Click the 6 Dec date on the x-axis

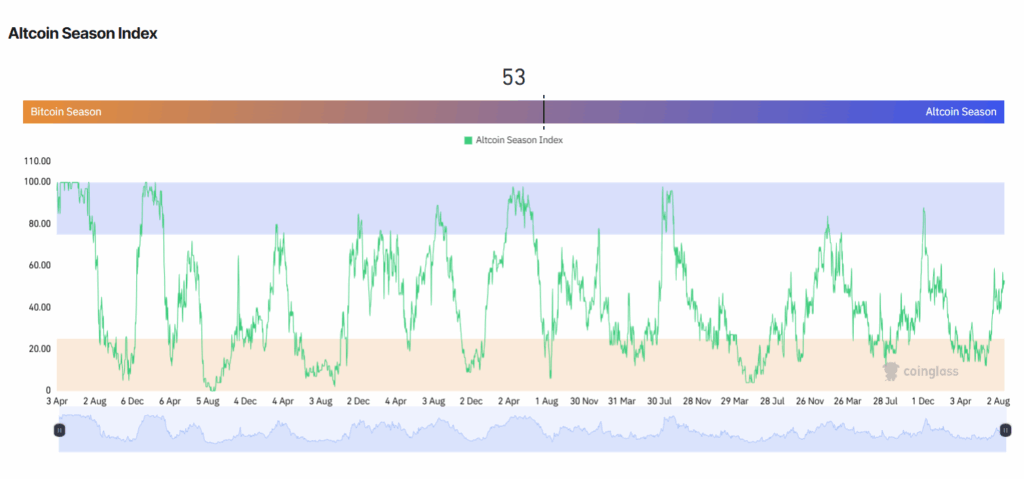(132, 401)
